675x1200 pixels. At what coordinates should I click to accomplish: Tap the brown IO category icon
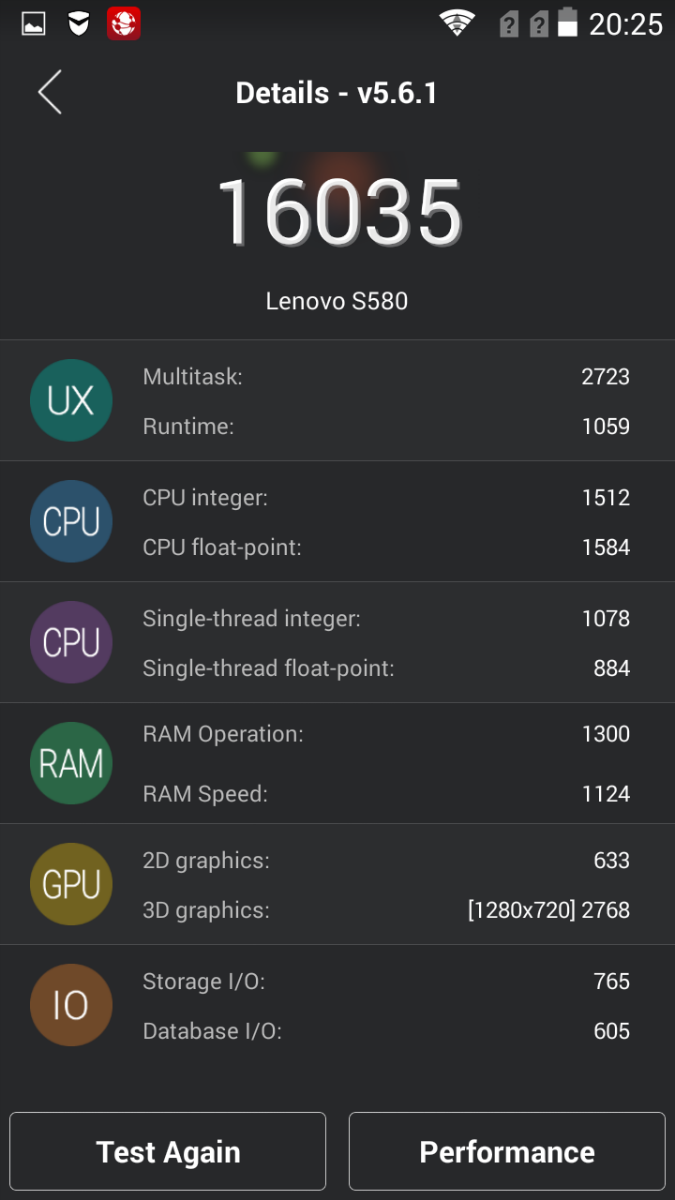point(71,1006)
